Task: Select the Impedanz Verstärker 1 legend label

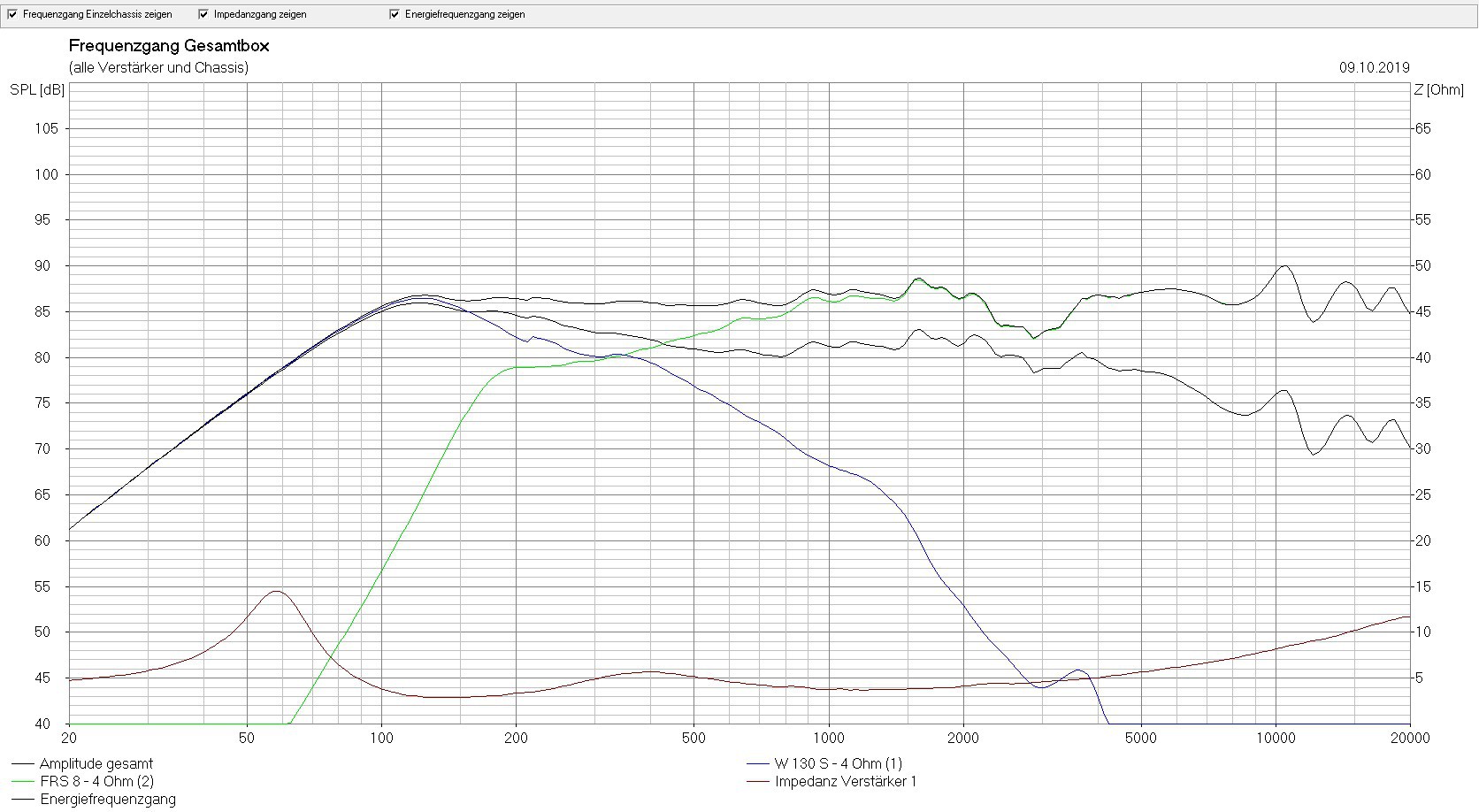Action: [846, 782]
